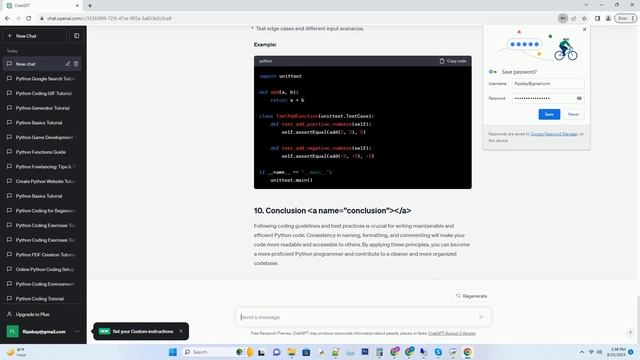
Task: Select the ChatGPT browser tab
Action: click(43, 6)
